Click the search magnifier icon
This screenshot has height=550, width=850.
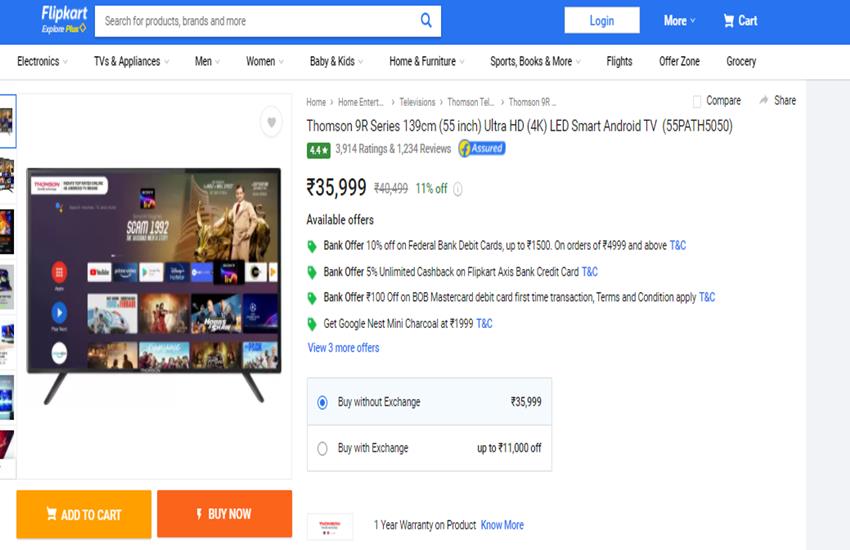click(426, 21)
